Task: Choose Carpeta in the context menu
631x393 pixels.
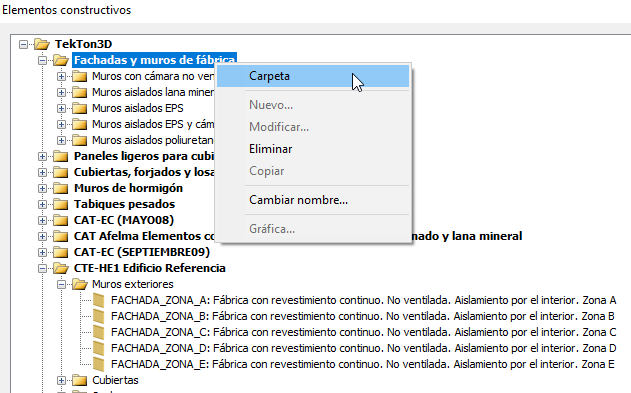Action: [313, 76]
